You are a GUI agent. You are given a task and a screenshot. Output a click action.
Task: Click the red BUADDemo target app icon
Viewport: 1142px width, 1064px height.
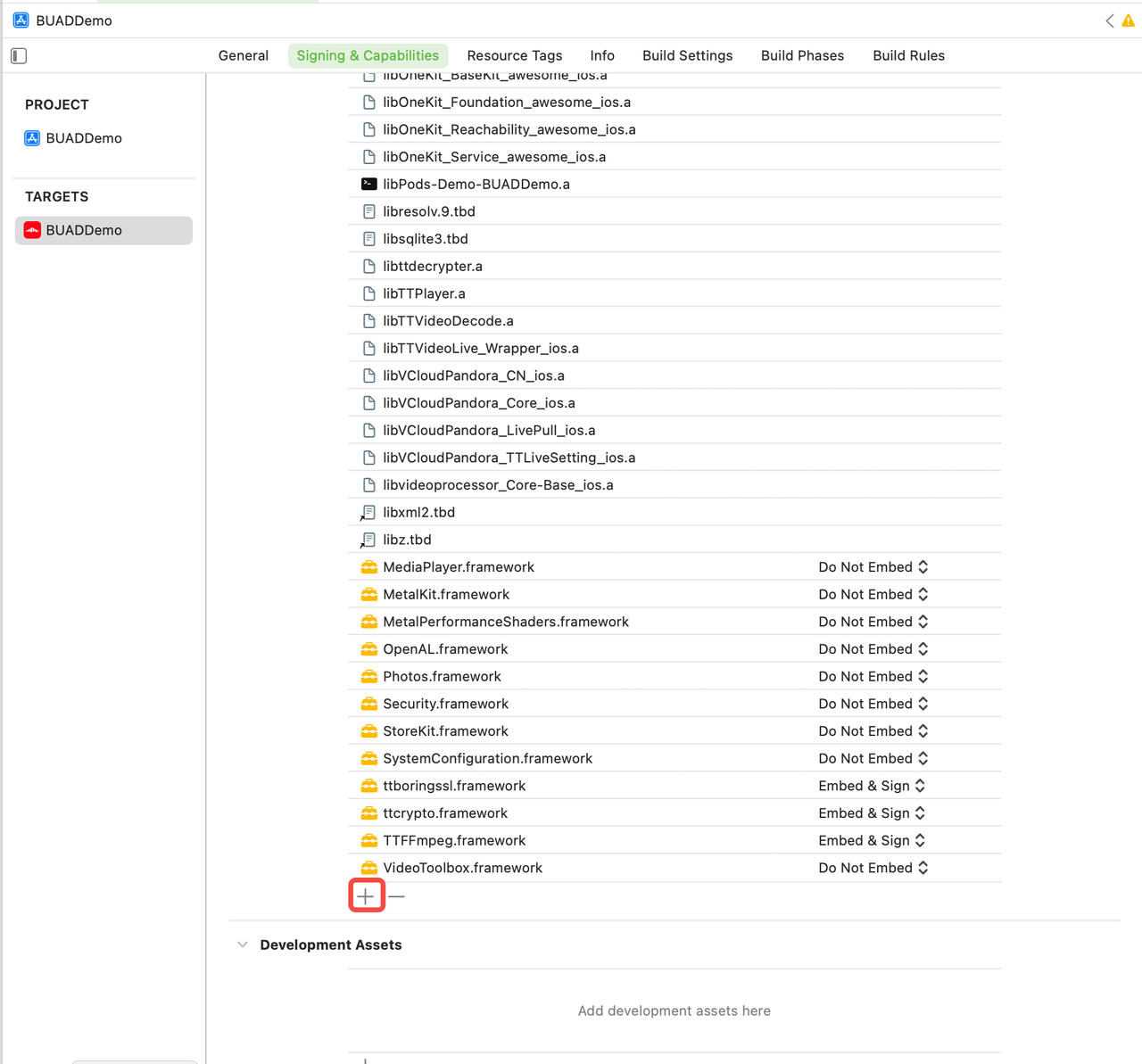[x=32, y=230]
